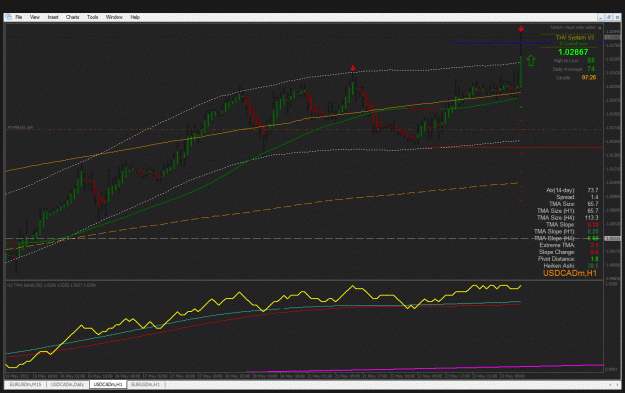
Task: Click the TMA Slope (H1) label
Action: (x=554, y=232)
